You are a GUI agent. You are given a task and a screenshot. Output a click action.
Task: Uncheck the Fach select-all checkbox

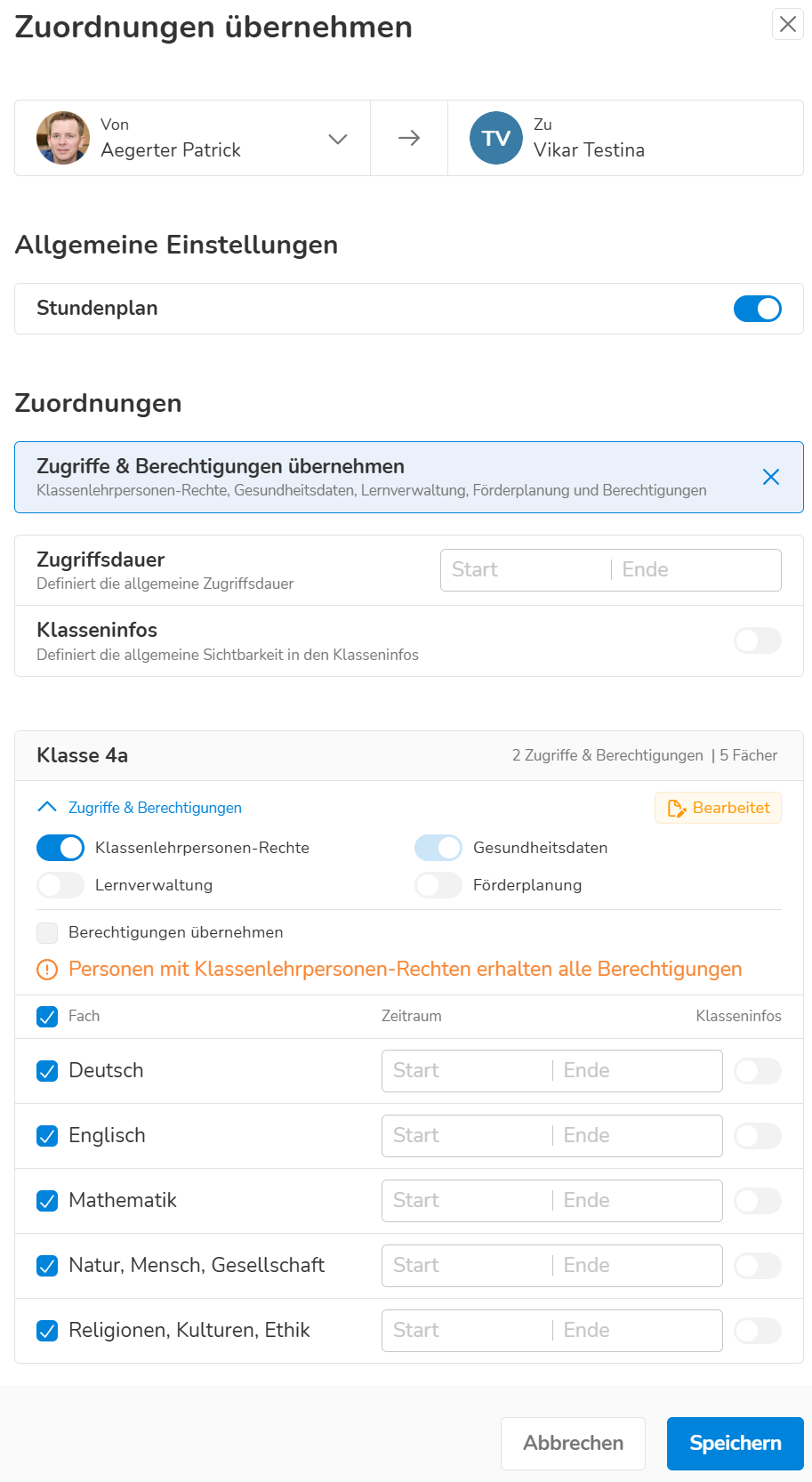47,1017
